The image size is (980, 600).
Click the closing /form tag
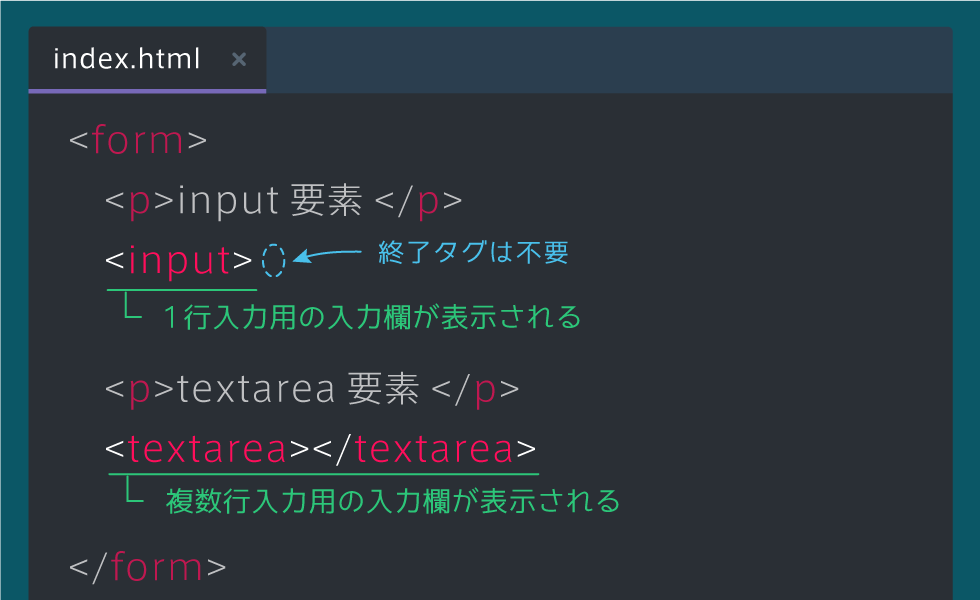coord(148,568)
